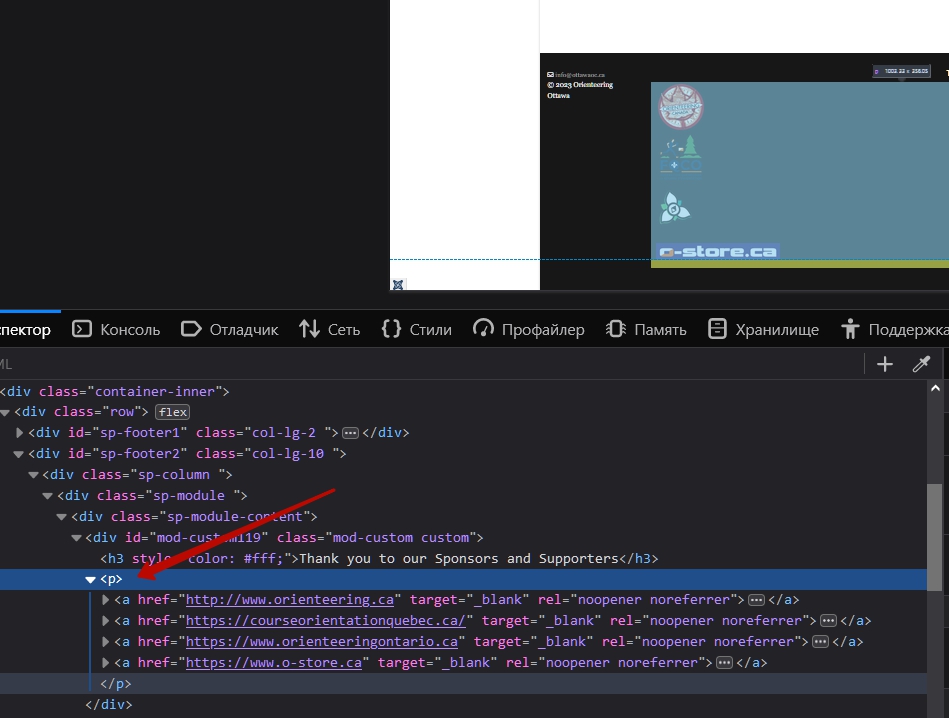Click the Хранилище storage icon
949x718 pixels.
[x=716, y=329]
